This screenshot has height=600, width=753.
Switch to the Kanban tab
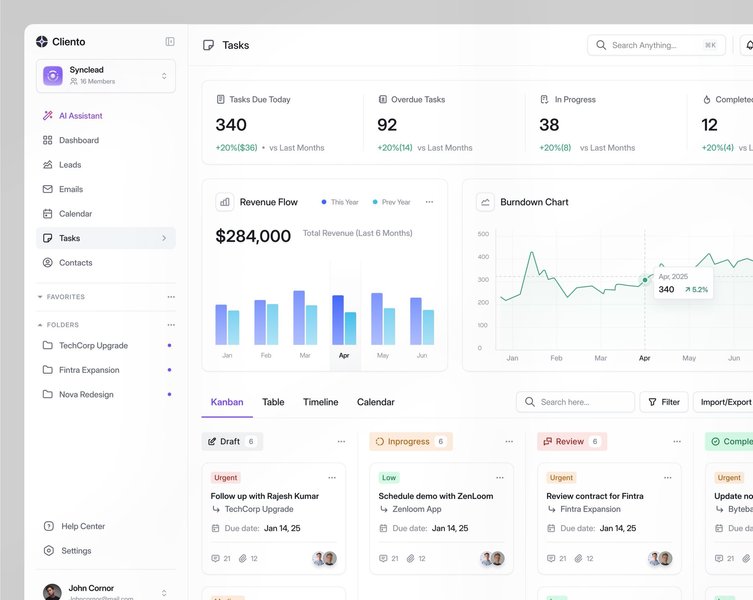pos(227,402)
